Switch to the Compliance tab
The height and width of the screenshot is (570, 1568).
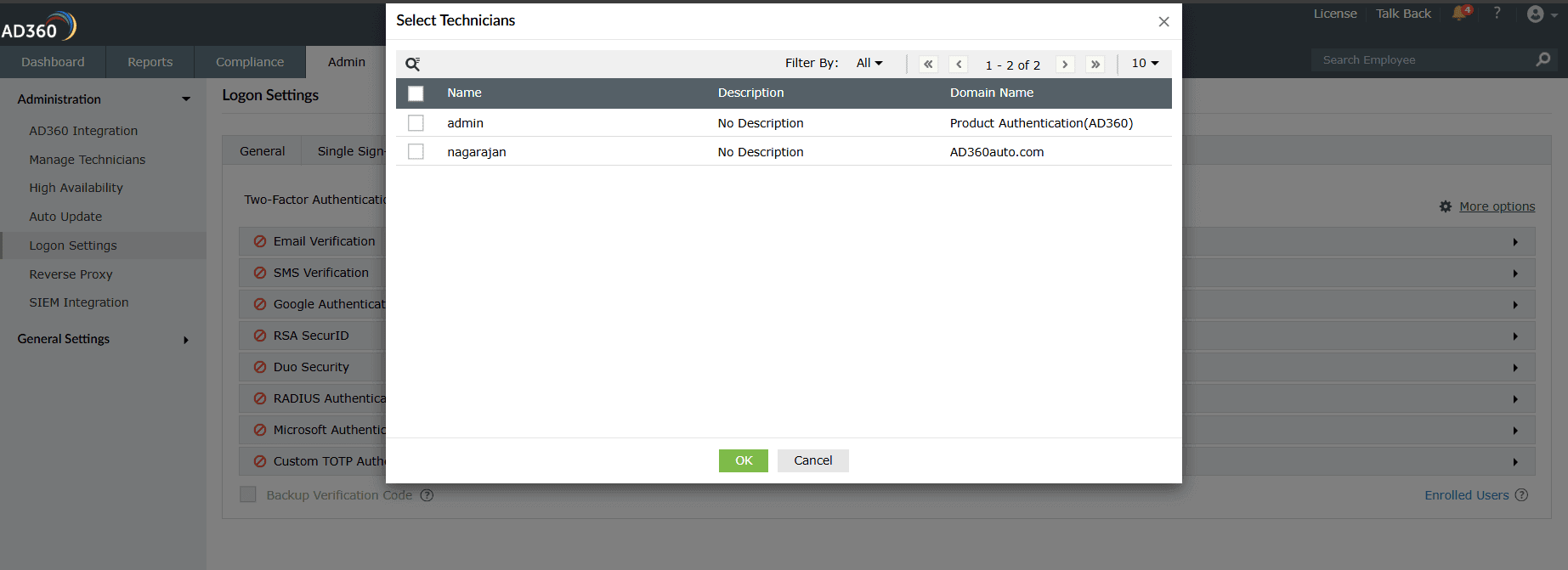(x=250, y=62)
